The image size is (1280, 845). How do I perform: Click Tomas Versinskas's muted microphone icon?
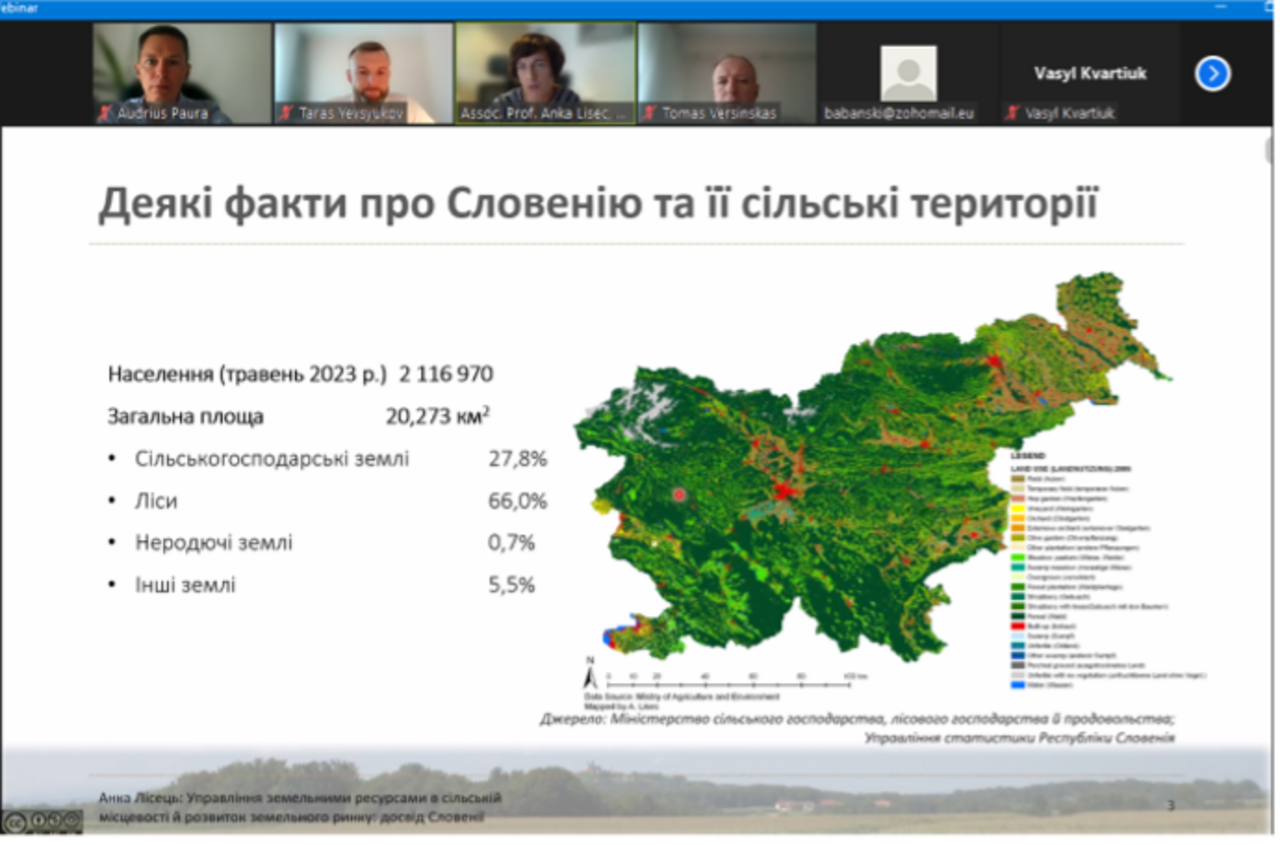pyautogui.click(x=650, y=113)
